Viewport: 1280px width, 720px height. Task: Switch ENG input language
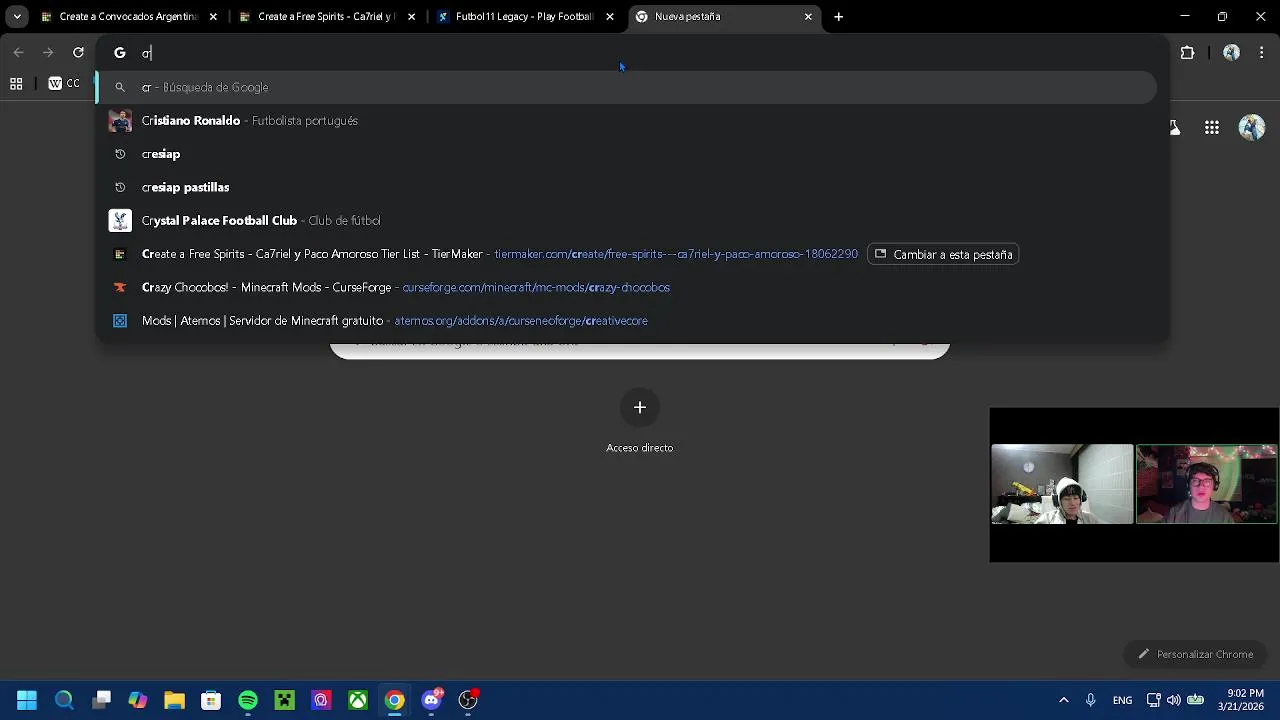(x=1122, y=700)
